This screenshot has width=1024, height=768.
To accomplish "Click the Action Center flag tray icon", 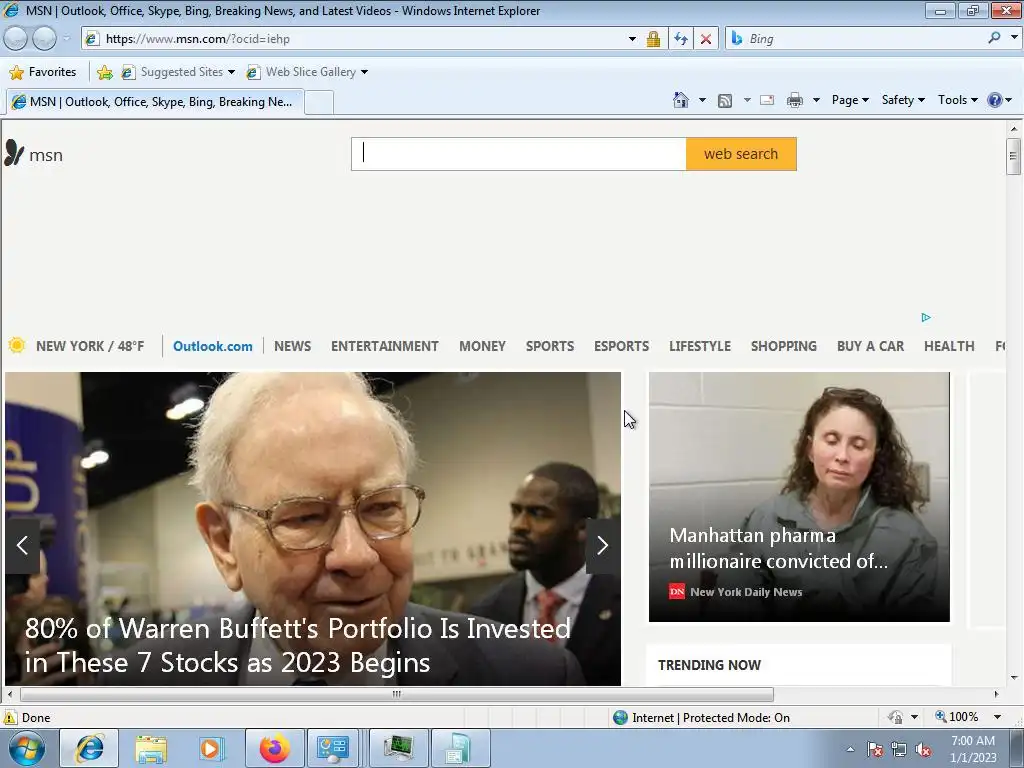I will point(875,750).
